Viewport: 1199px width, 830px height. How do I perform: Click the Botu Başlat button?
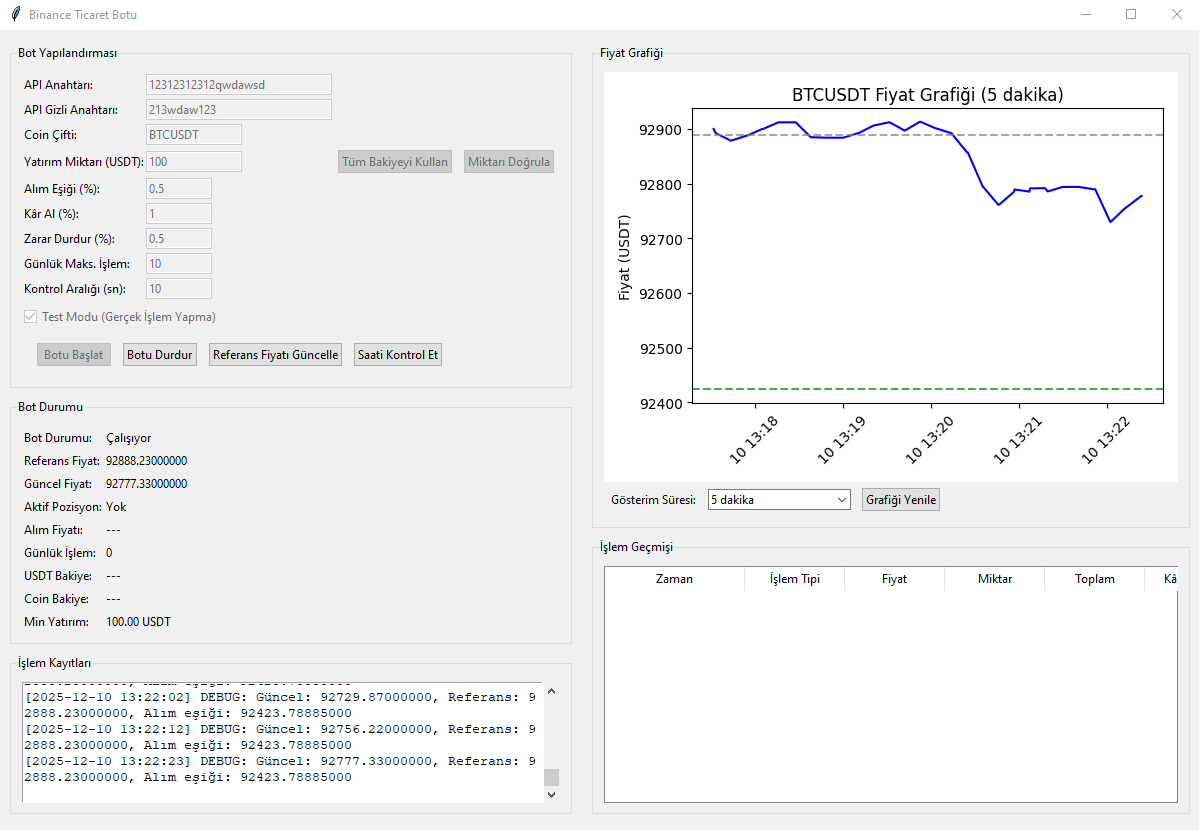coord(73,355)
